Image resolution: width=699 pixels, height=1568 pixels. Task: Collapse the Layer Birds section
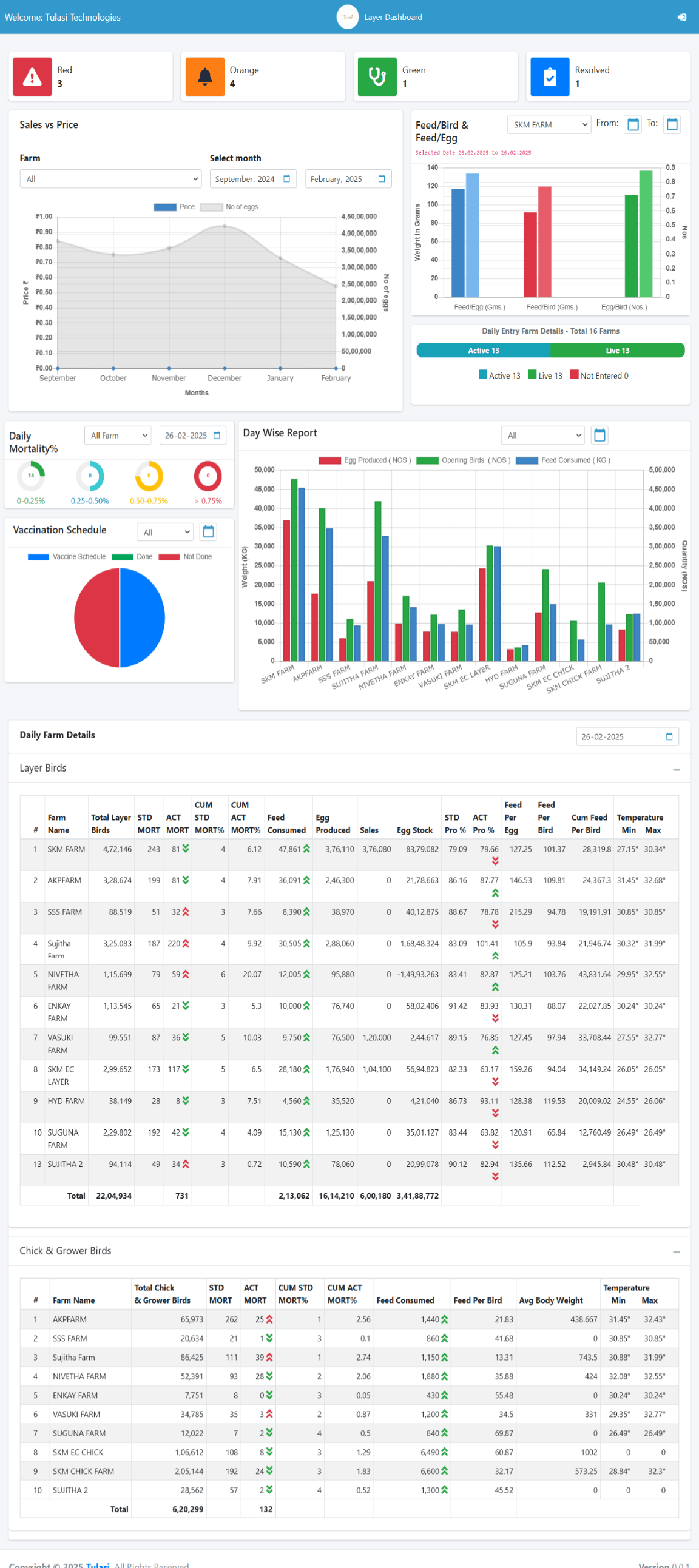[676, 769]
